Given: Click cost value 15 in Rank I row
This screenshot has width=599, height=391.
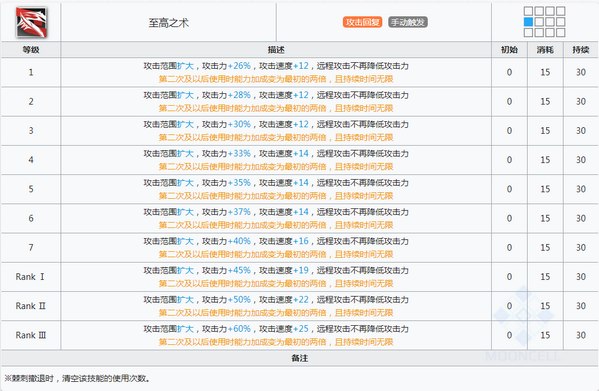Looking at the screenshot, I should click(545, 277).
